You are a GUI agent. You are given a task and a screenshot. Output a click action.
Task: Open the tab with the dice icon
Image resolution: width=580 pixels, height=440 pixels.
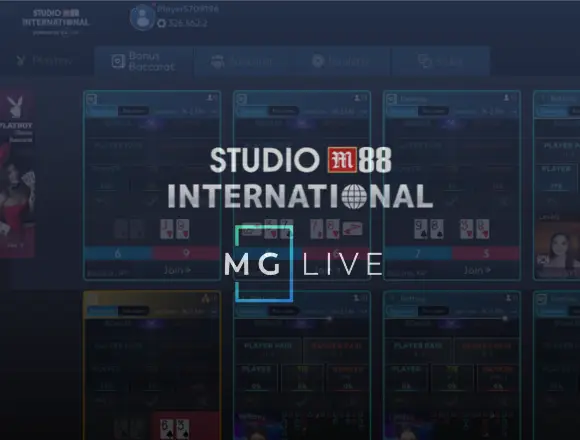click(x=441, y=61)
